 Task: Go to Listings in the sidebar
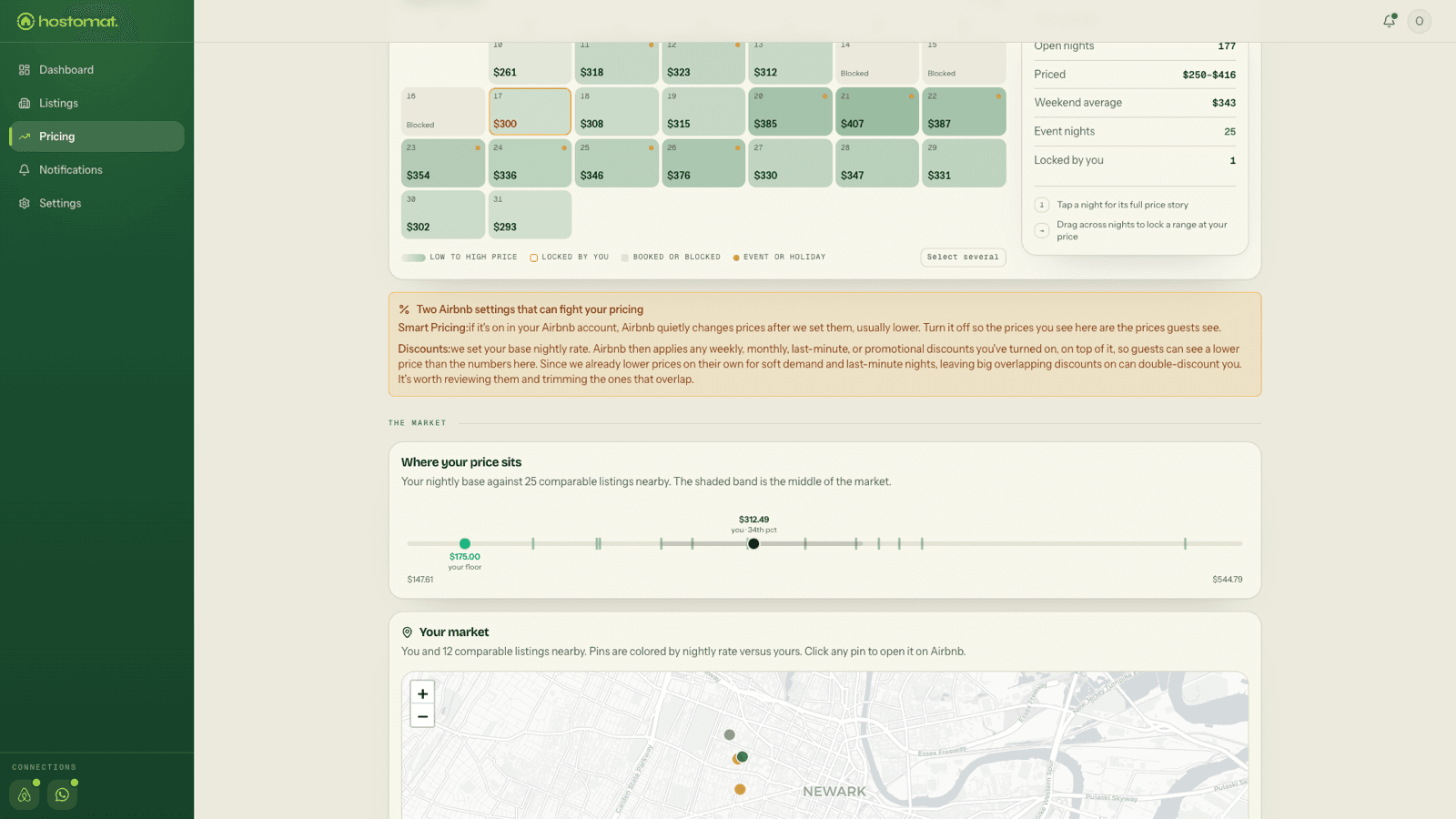pos(96,103)
